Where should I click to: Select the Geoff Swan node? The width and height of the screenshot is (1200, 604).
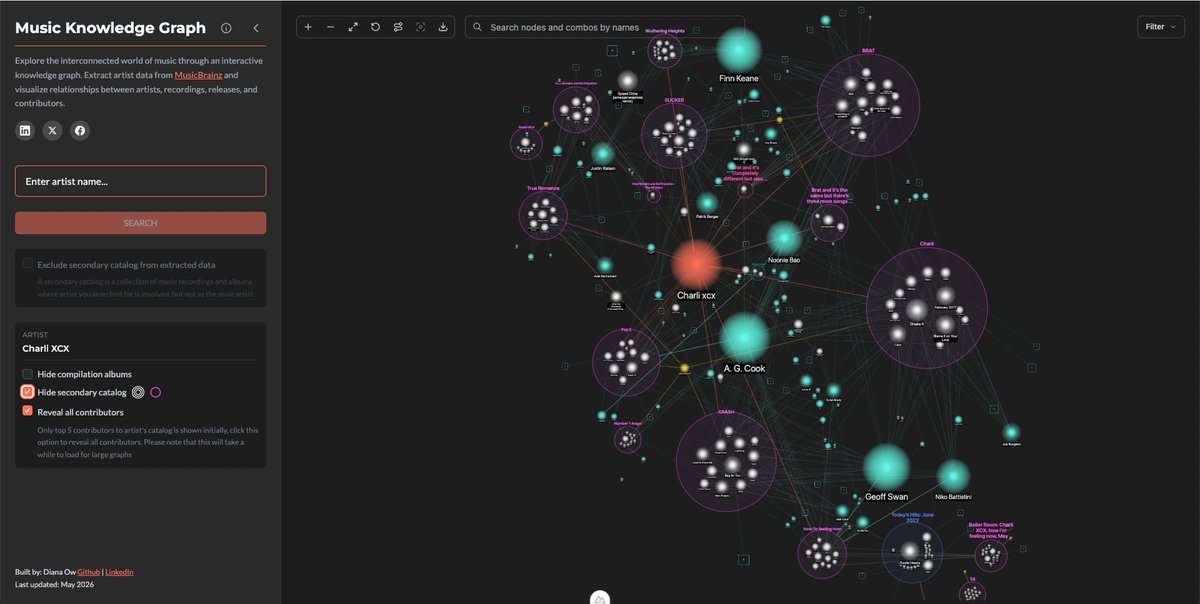(886, 467)
